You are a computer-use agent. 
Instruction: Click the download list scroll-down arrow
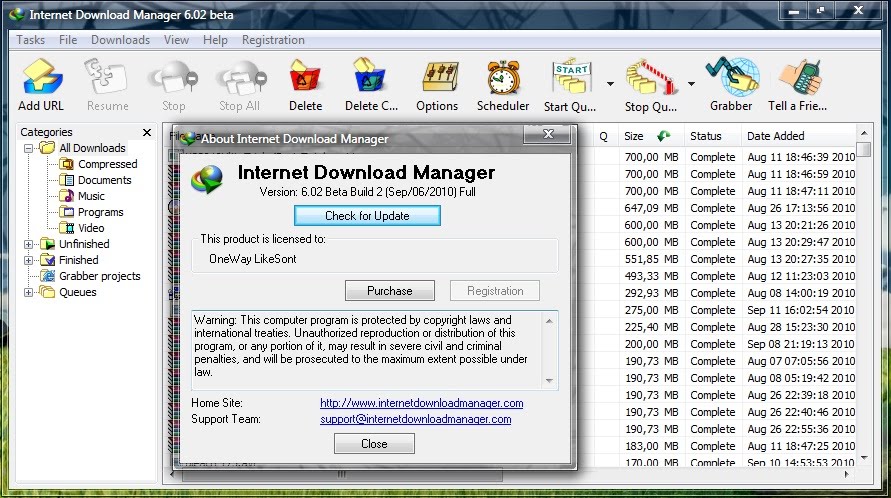[x=864, y=458]
